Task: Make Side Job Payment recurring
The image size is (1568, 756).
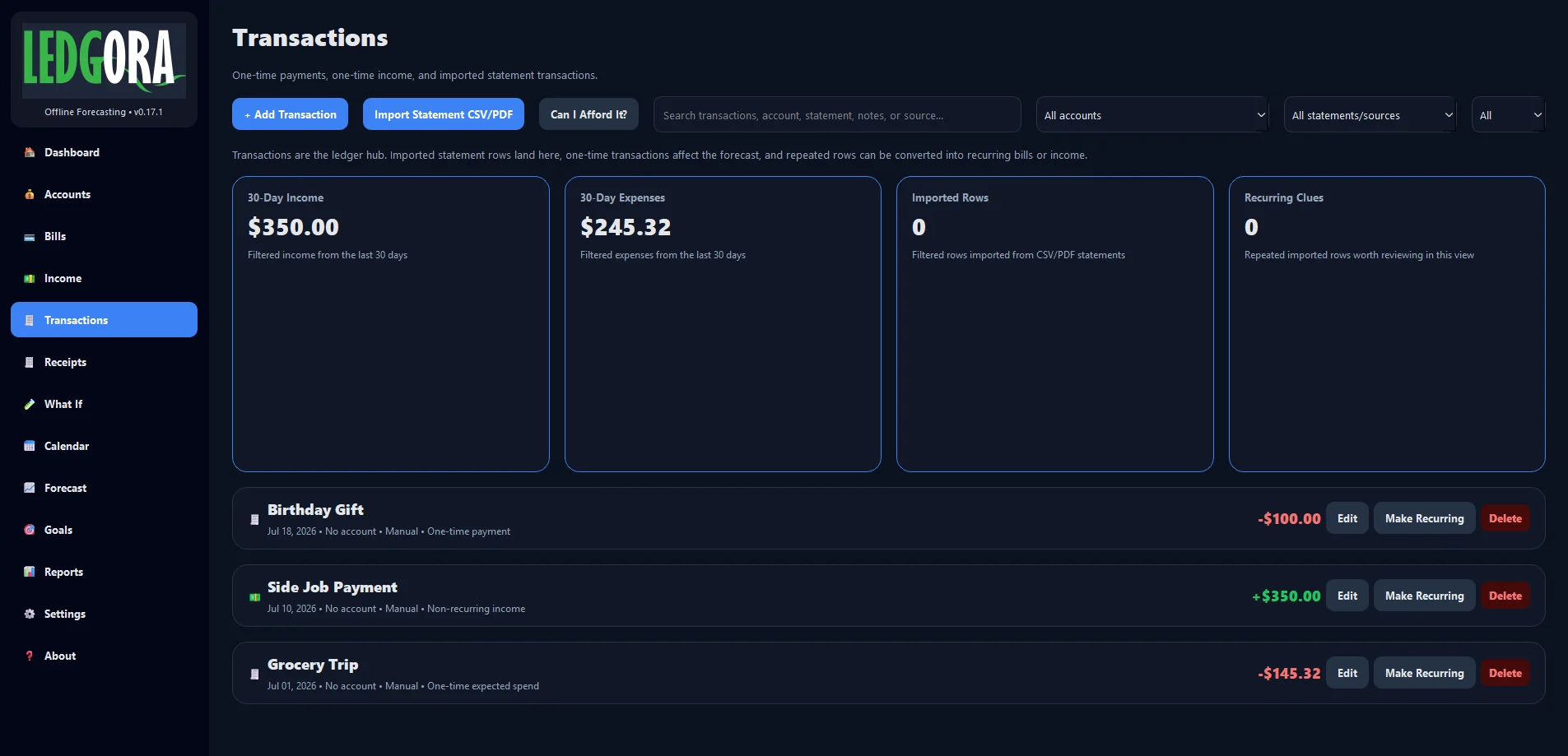Action: (1425, 596)
